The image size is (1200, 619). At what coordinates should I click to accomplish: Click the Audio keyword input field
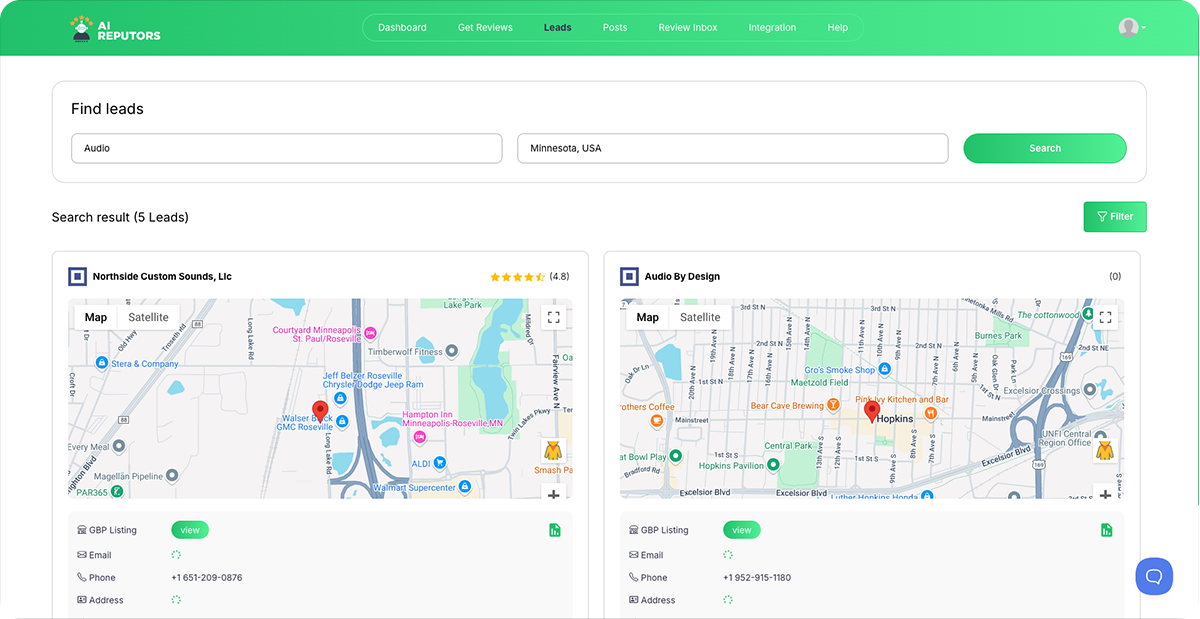tap(286, 148)
